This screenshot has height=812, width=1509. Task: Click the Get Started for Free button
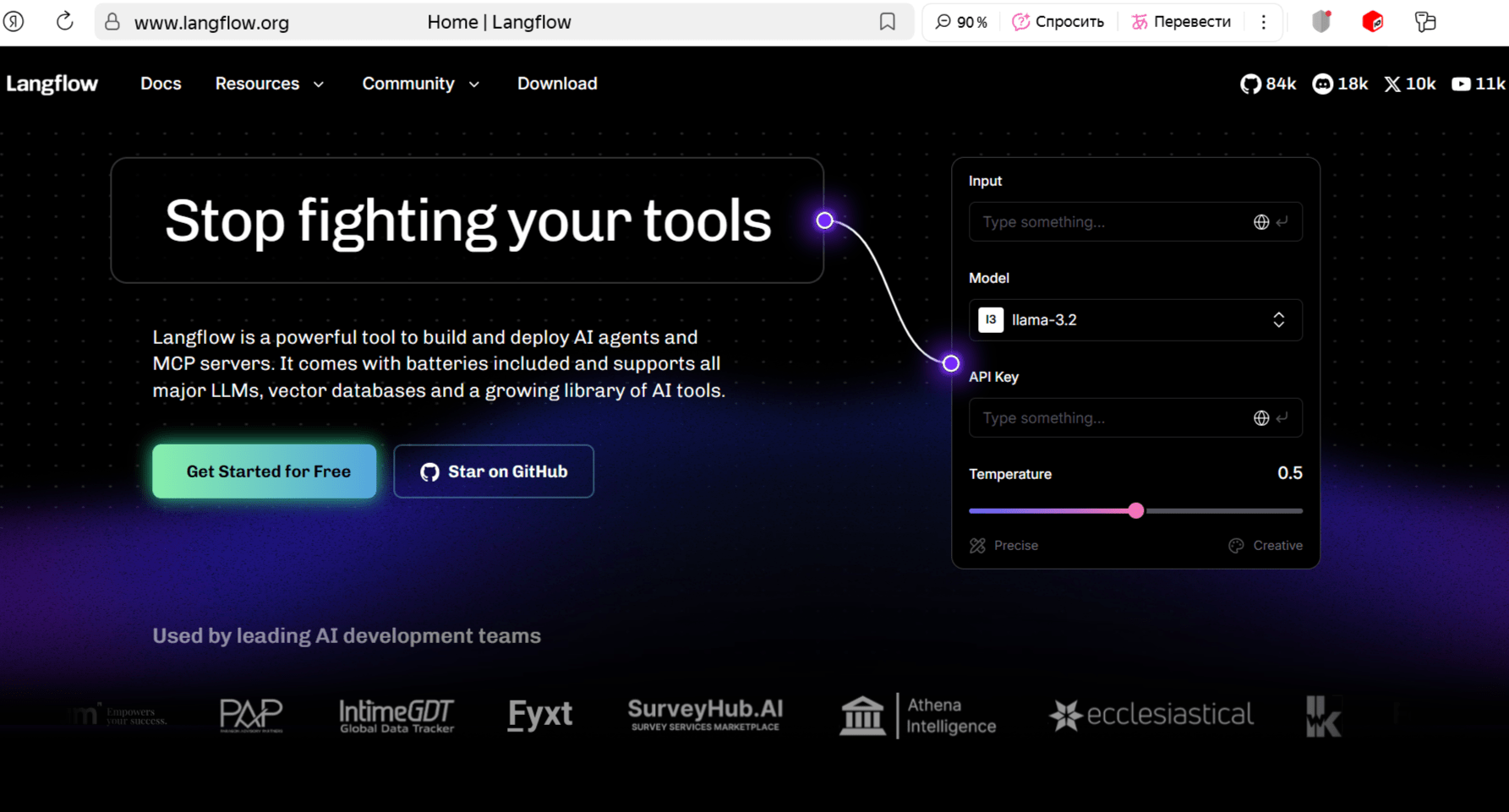click(x=265, y=471)
